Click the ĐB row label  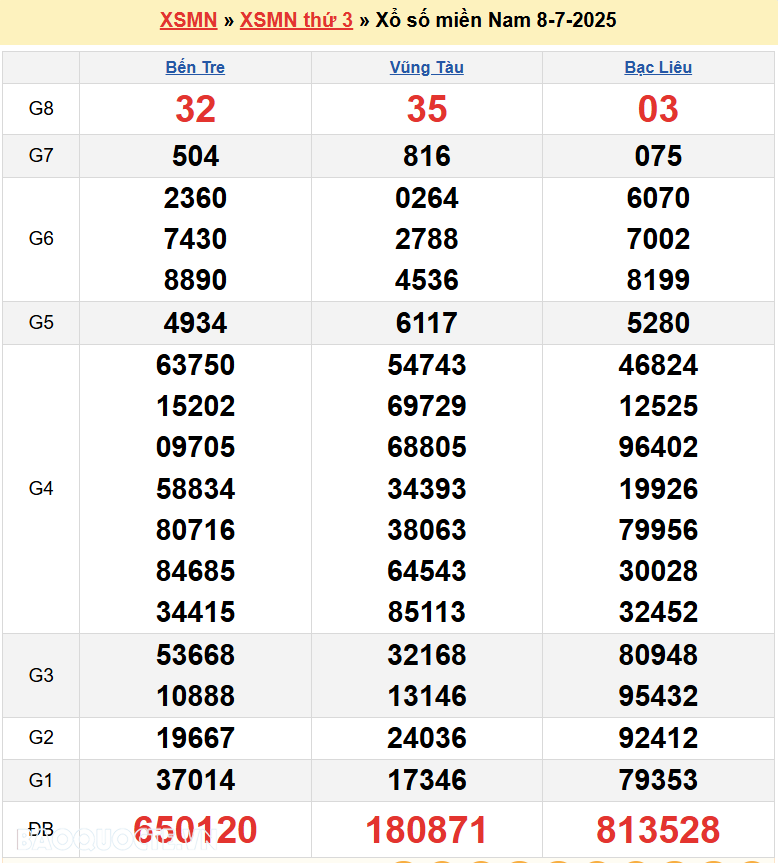41,829
